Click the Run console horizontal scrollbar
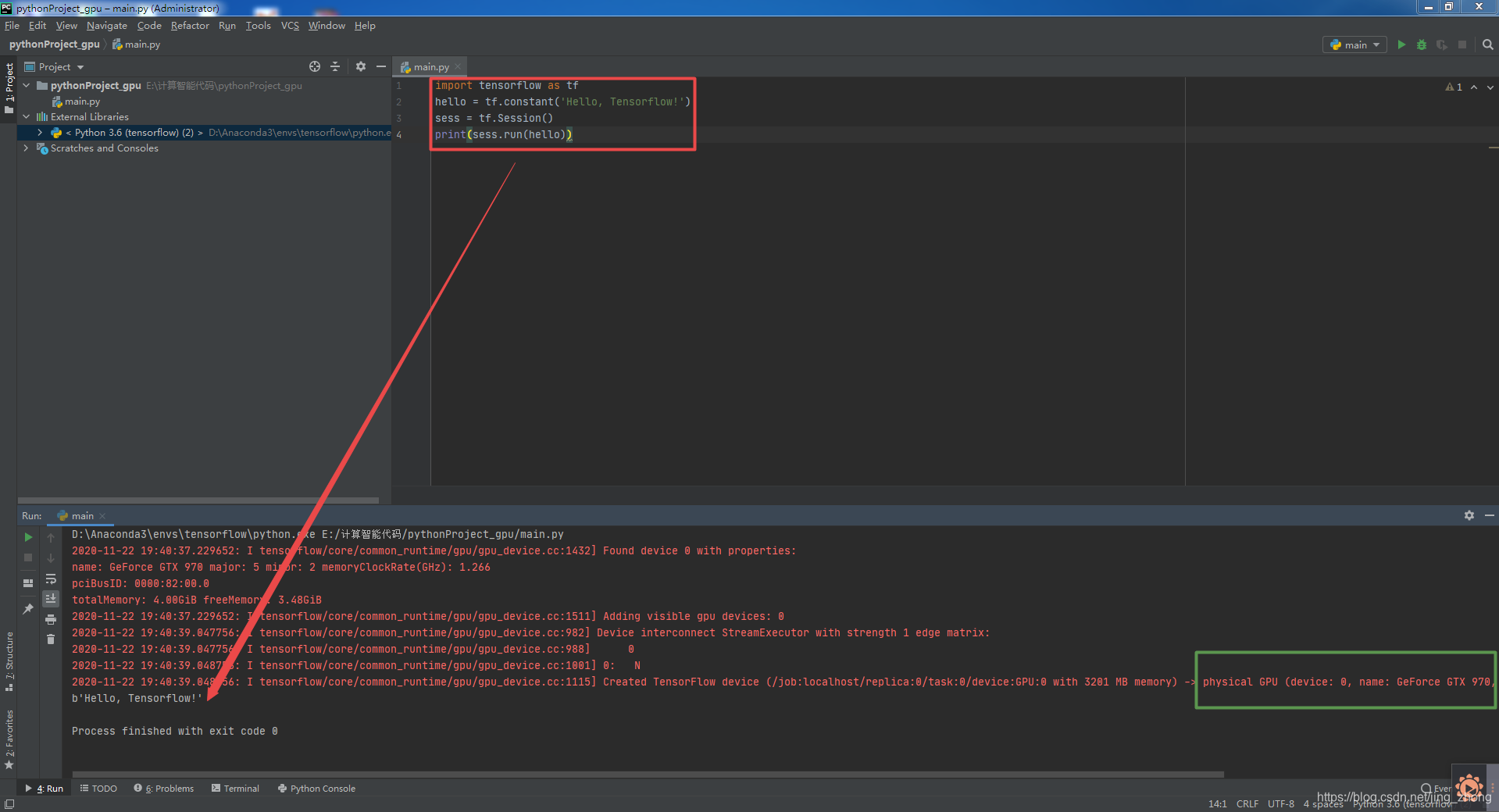 pos(648,775)
